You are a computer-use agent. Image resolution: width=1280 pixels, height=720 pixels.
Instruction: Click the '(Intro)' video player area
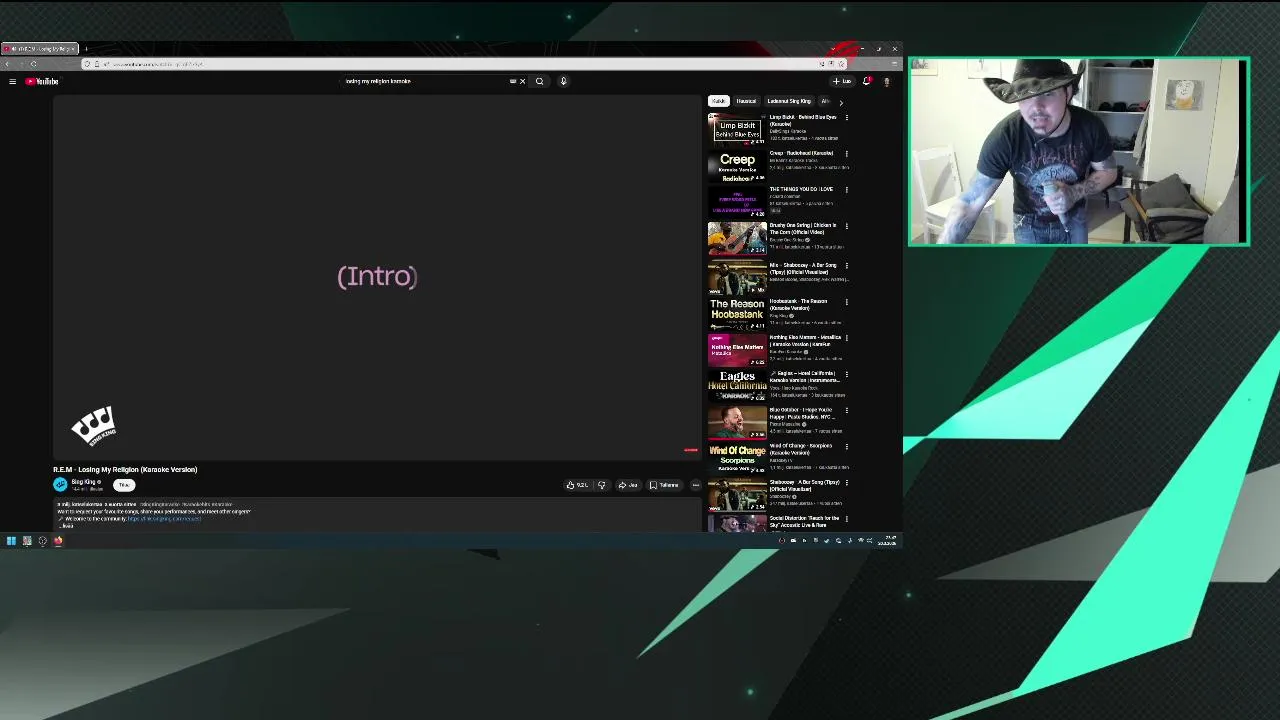(x=377, y=277)
